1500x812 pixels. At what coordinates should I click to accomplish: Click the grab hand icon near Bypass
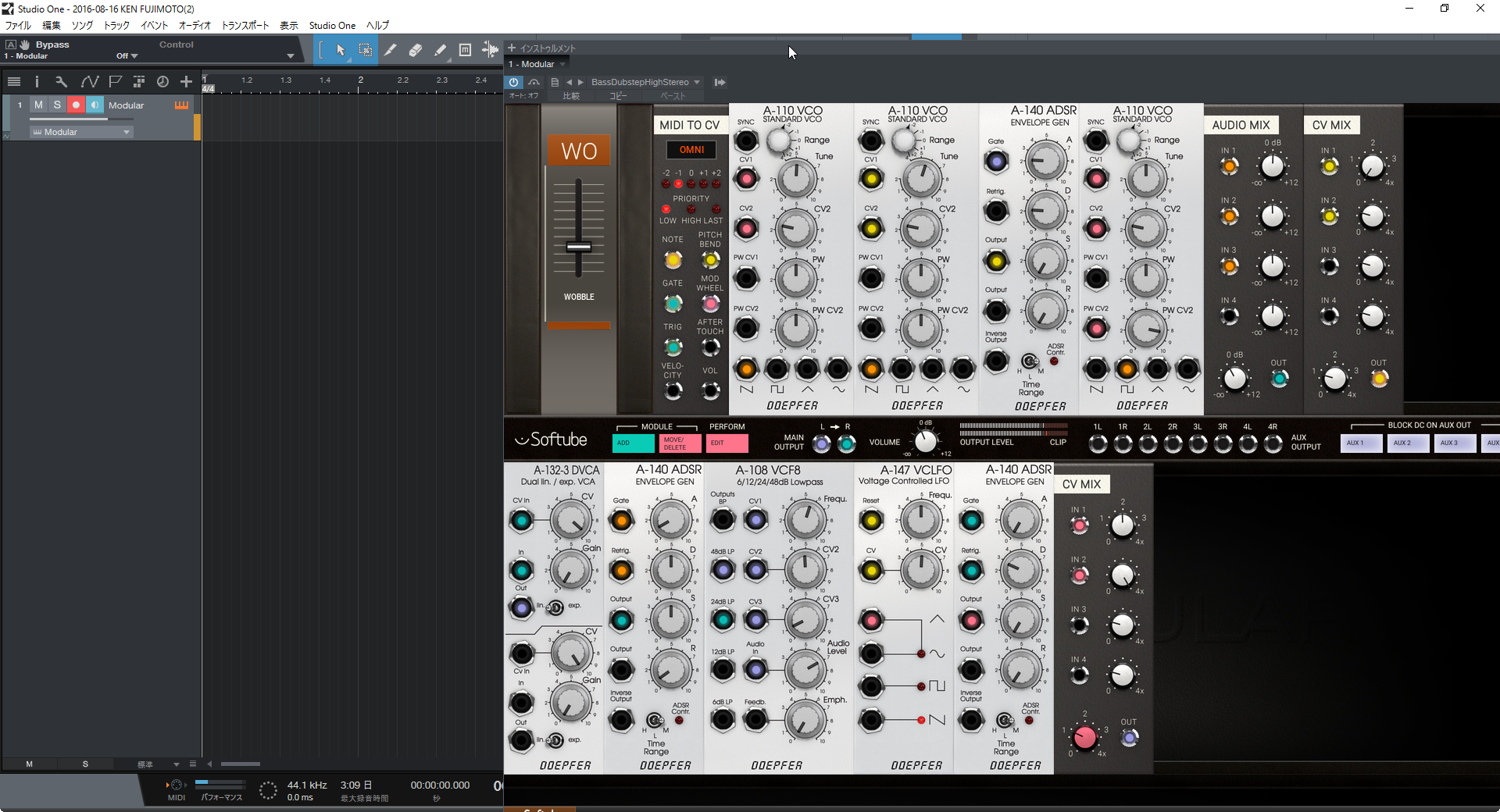tap(24, 45)
